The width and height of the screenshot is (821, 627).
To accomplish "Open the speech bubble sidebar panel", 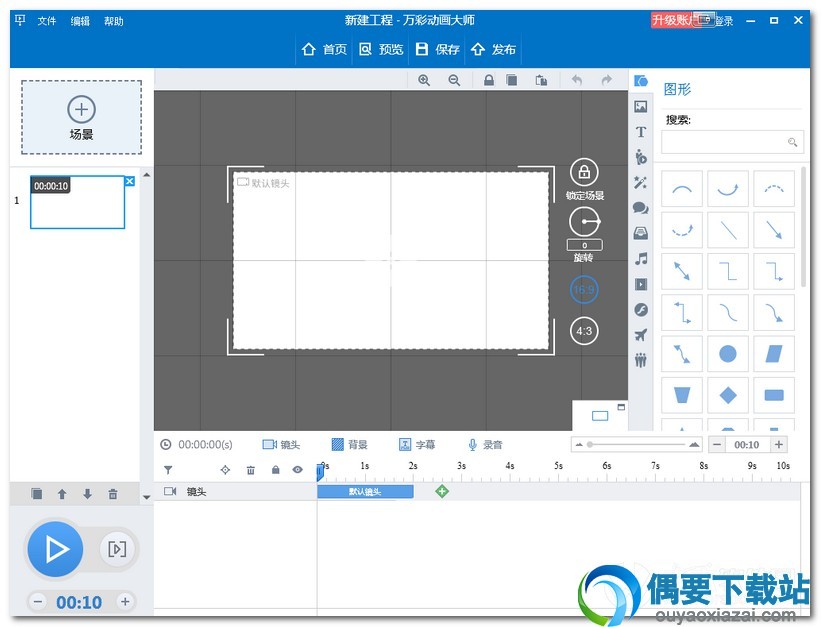I will [x=641, y=208].
